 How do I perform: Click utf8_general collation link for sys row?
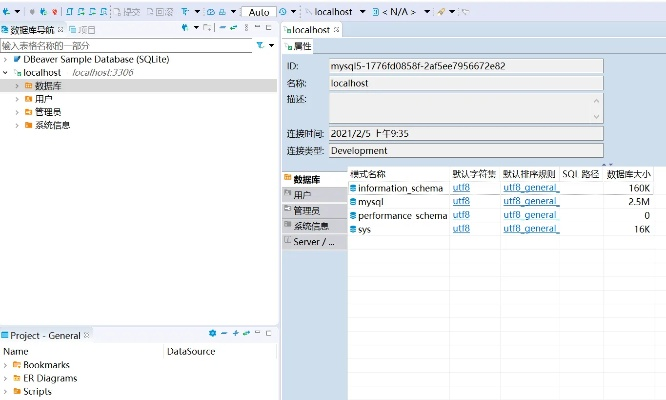click(x=530, y=229)
